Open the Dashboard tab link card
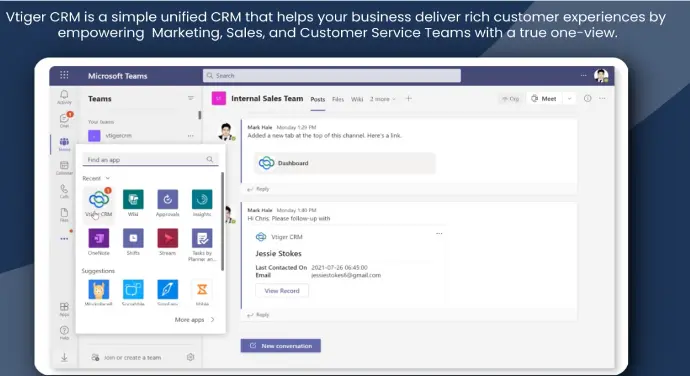 click(345, 163)
